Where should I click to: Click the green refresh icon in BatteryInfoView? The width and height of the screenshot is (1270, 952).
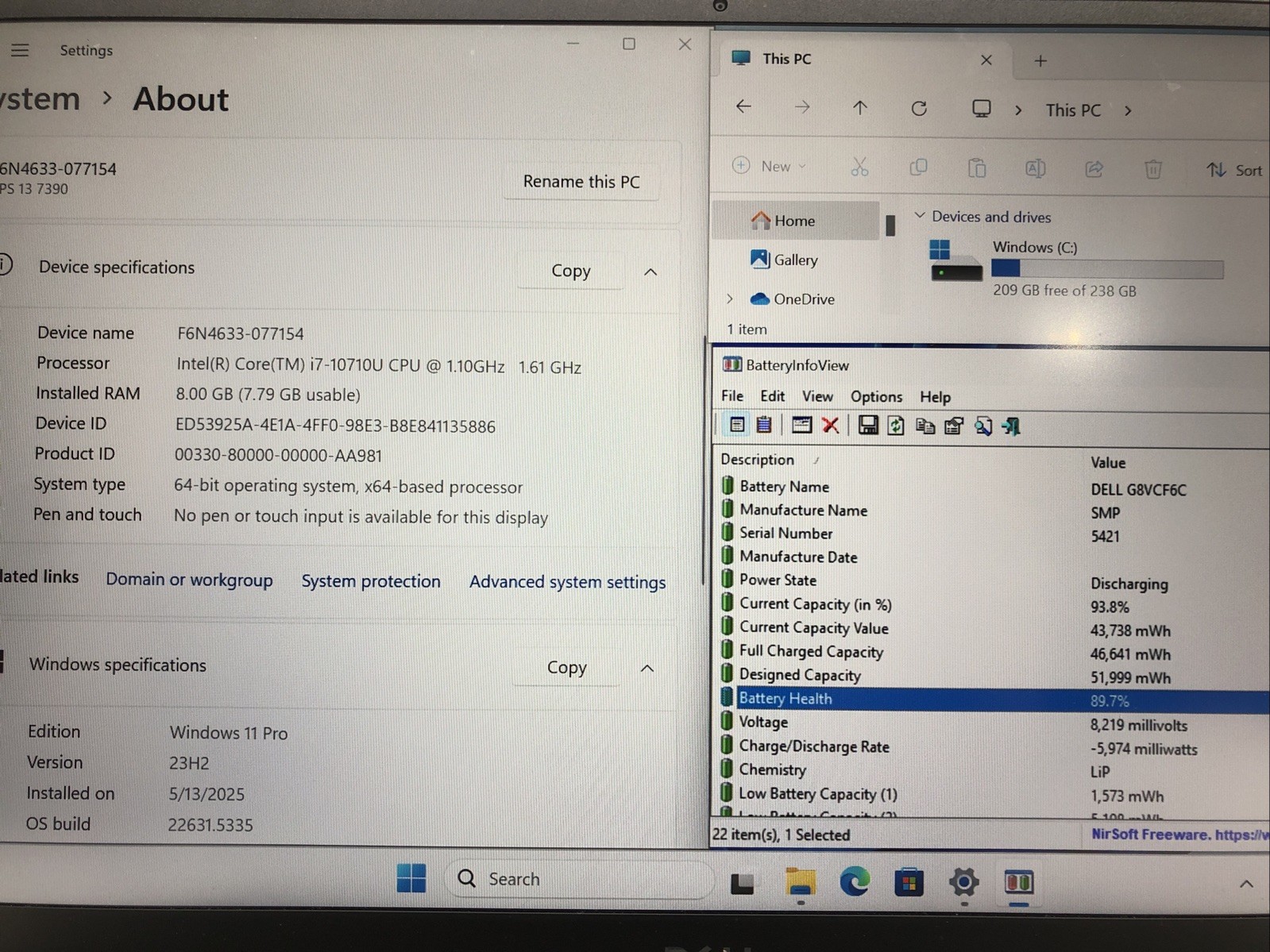tap(896, 426)
